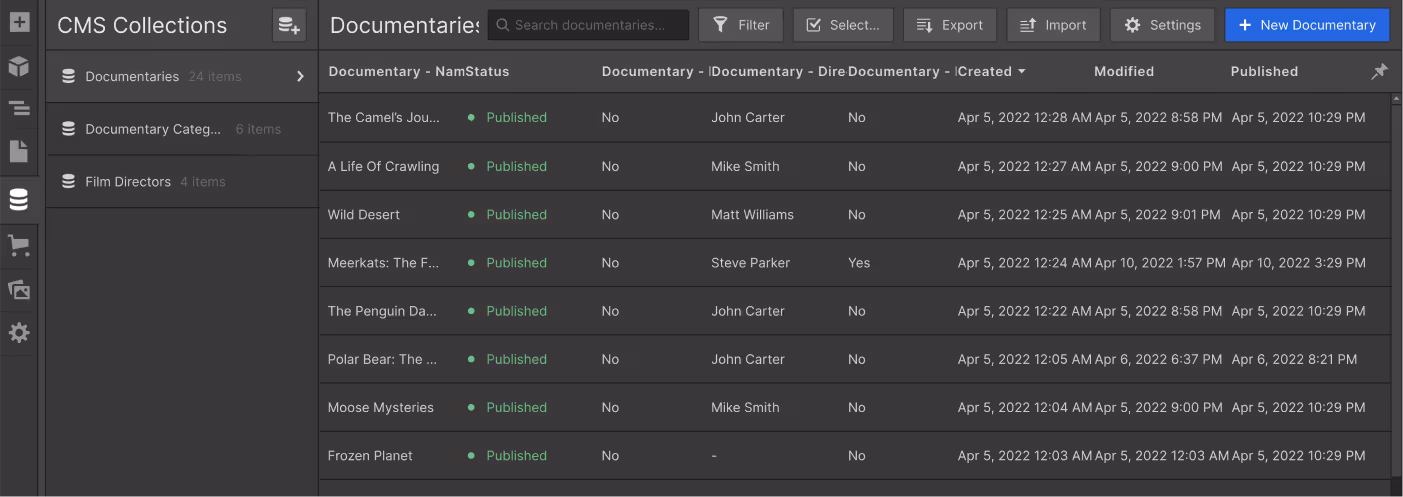Image resolution: width=1403 pixels, height=497 pixels.
Task: Click New Documentary button
Action: tap(1307, 25)
